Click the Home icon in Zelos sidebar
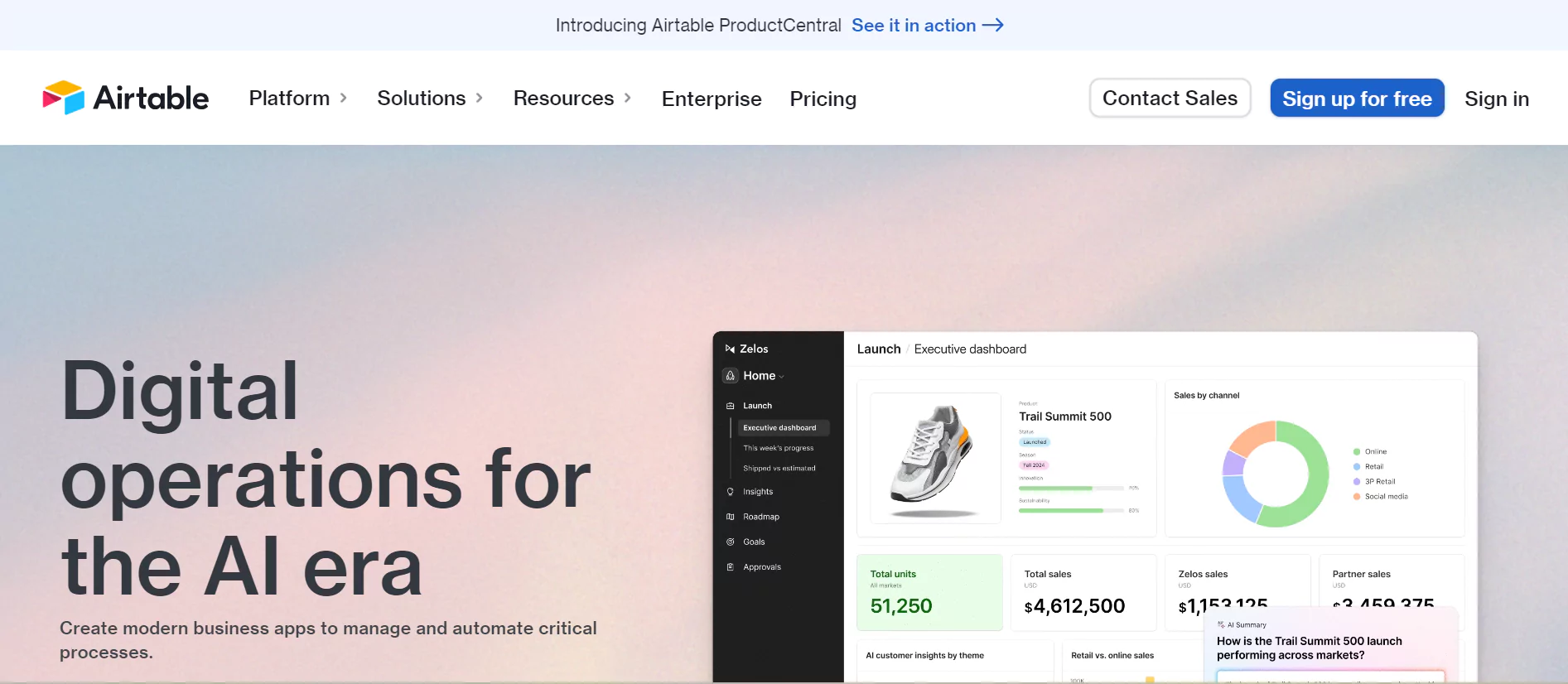Screen dimensions: 1568x684 tap(731, 376)
